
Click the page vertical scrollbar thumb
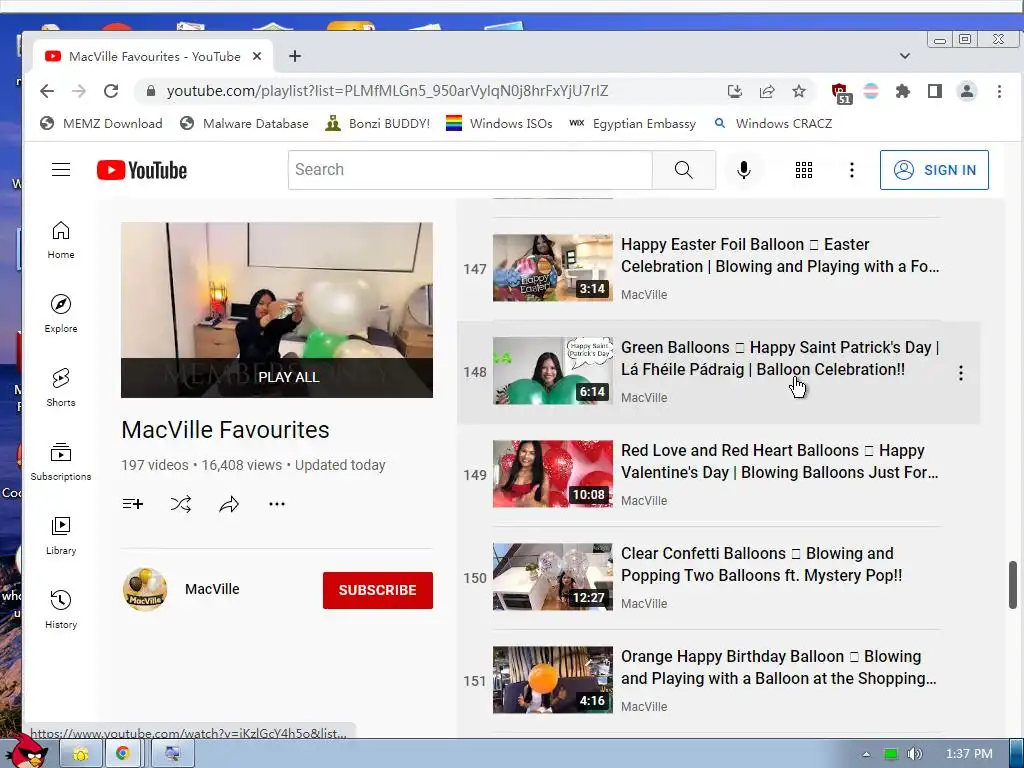coord(1012,584)
